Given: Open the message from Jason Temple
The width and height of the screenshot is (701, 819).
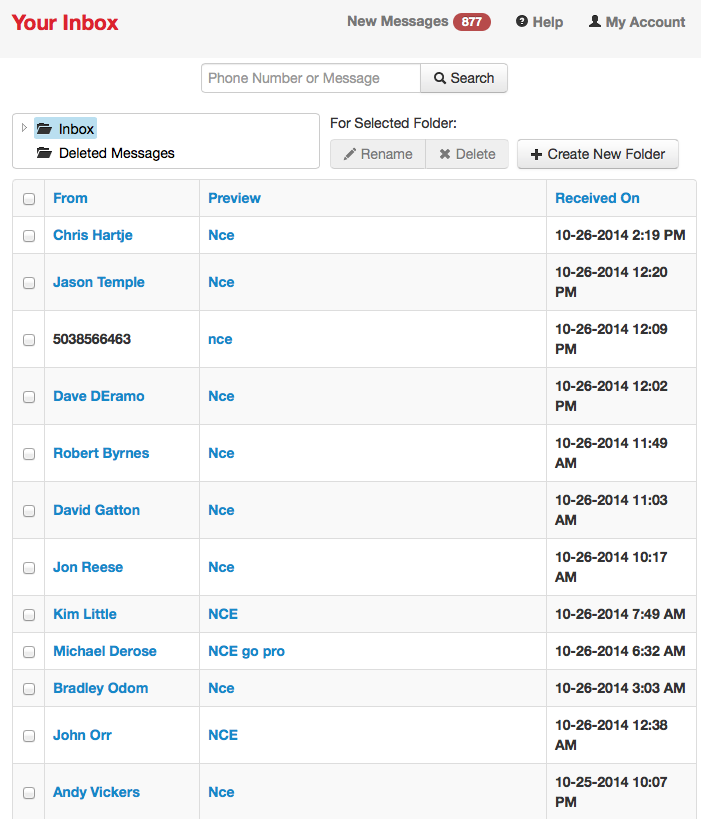Looking at the screenshot, I should (x=99, y=282).
